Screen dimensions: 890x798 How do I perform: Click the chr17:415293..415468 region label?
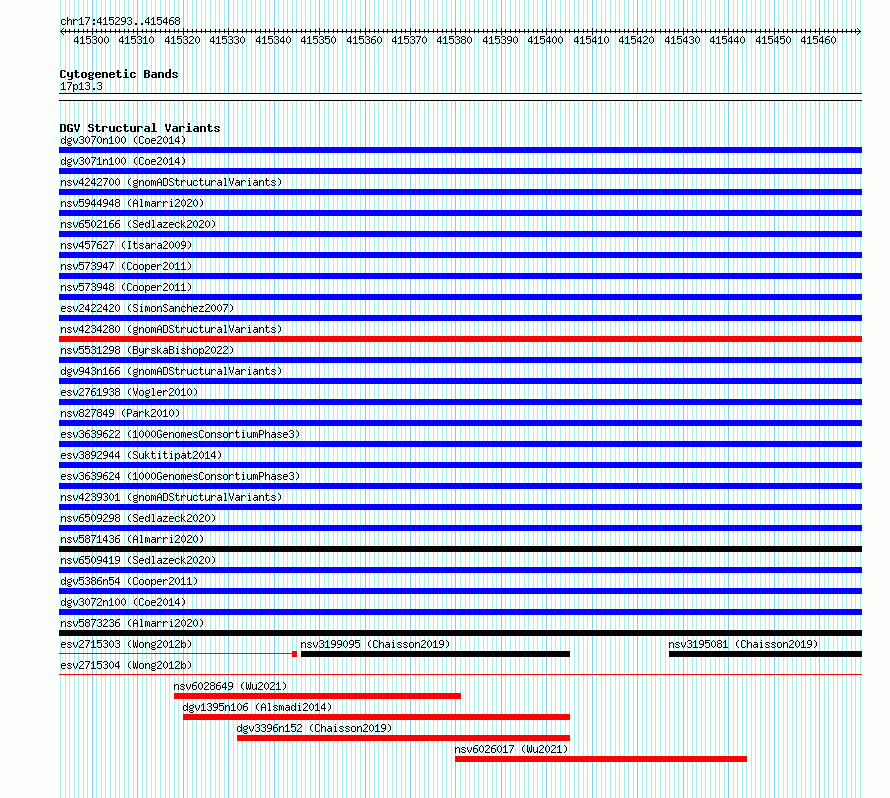coord(120,21)
